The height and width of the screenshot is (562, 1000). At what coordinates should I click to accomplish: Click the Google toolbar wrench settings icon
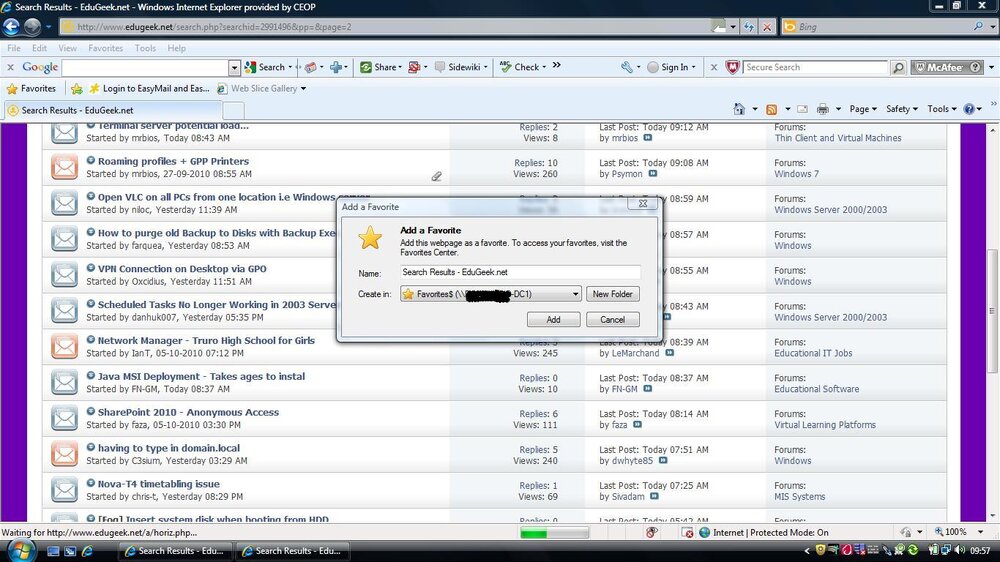click(627, 67)
